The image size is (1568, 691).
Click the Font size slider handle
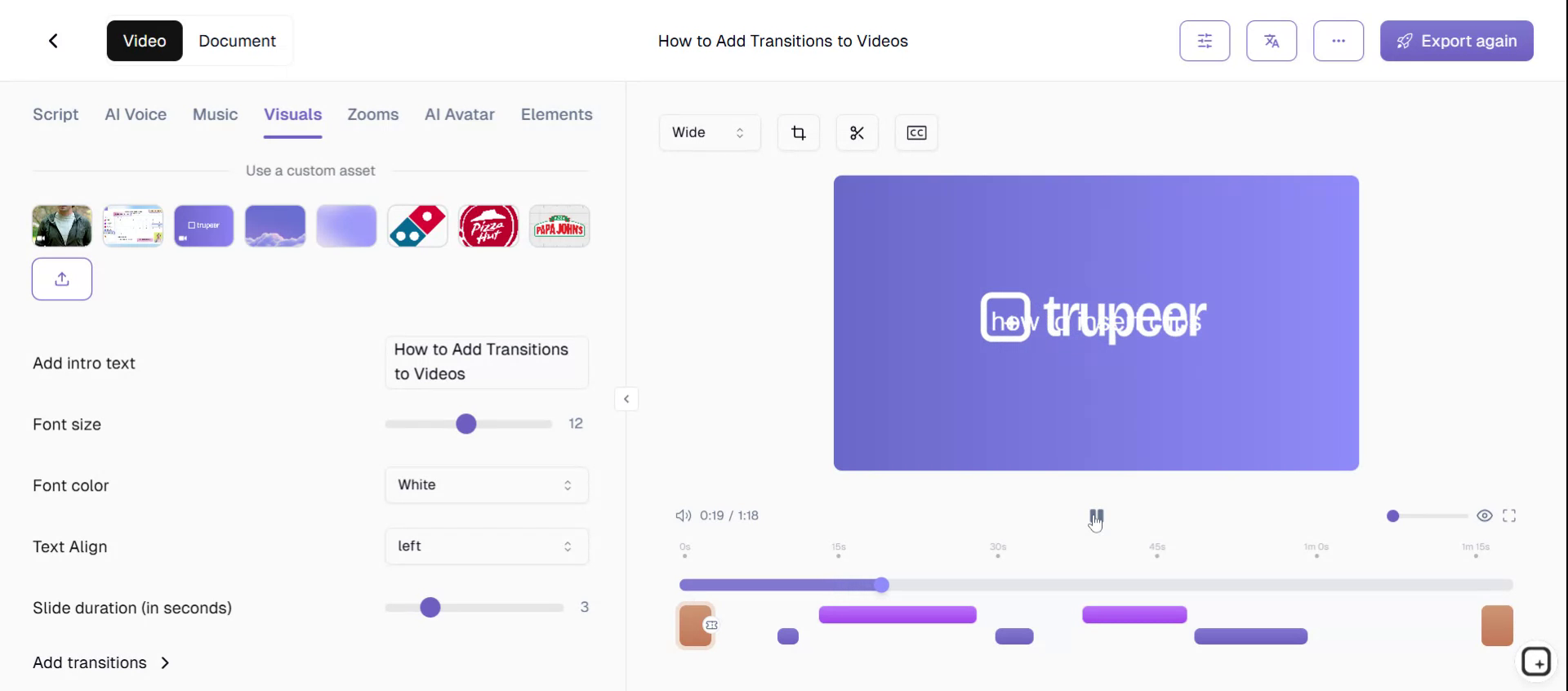[x=466, y=424]
